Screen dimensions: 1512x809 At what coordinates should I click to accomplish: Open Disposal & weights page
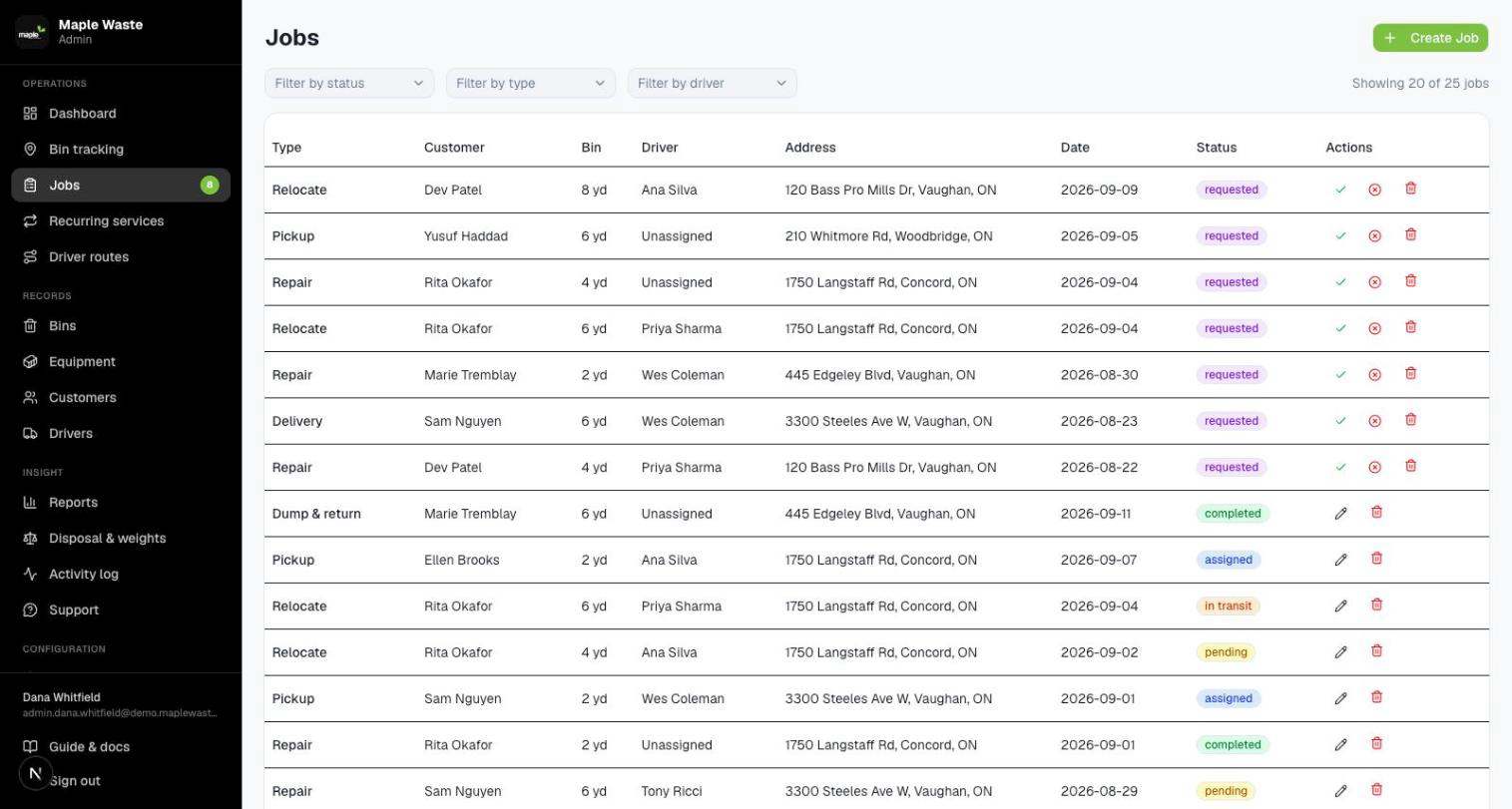121,539
